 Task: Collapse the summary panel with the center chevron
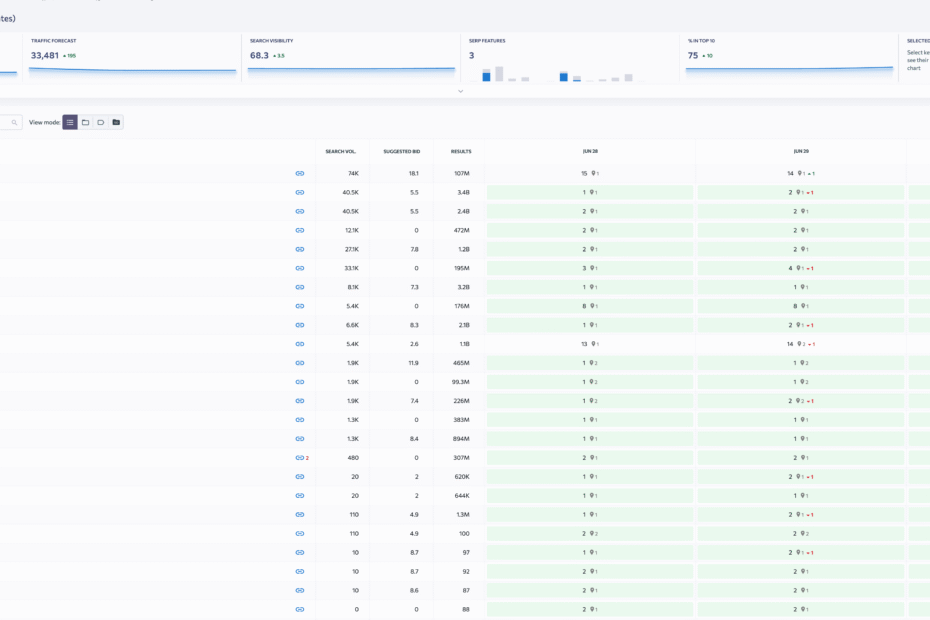(460, 91)
